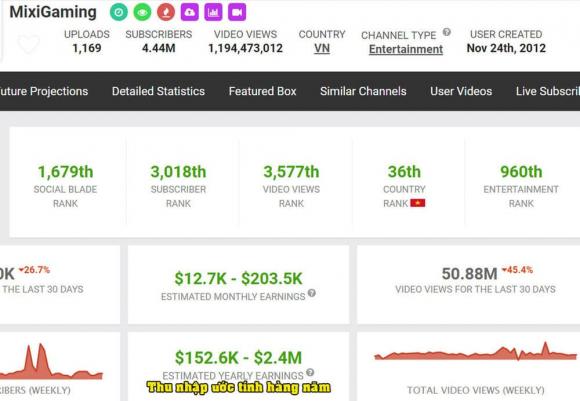Click the -45.4% views change indicator
The image size is (580, 401).
tap(517, 270)
